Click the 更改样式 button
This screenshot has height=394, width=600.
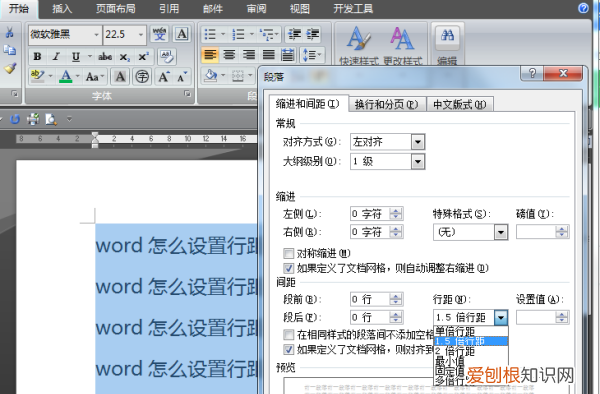[x=403, y=45]
